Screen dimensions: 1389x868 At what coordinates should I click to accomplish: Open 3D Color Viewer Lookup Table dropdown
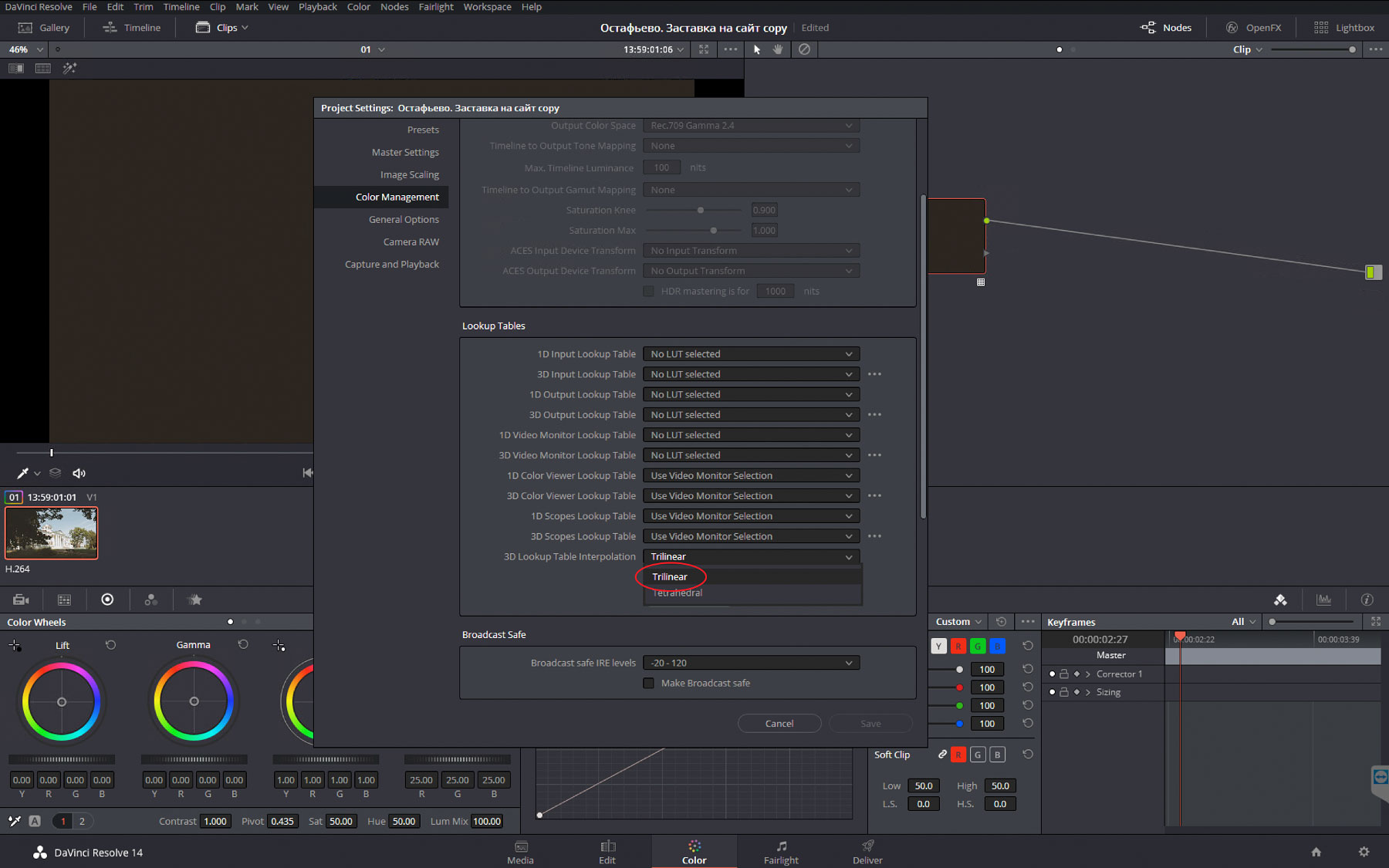coord(752,496)
